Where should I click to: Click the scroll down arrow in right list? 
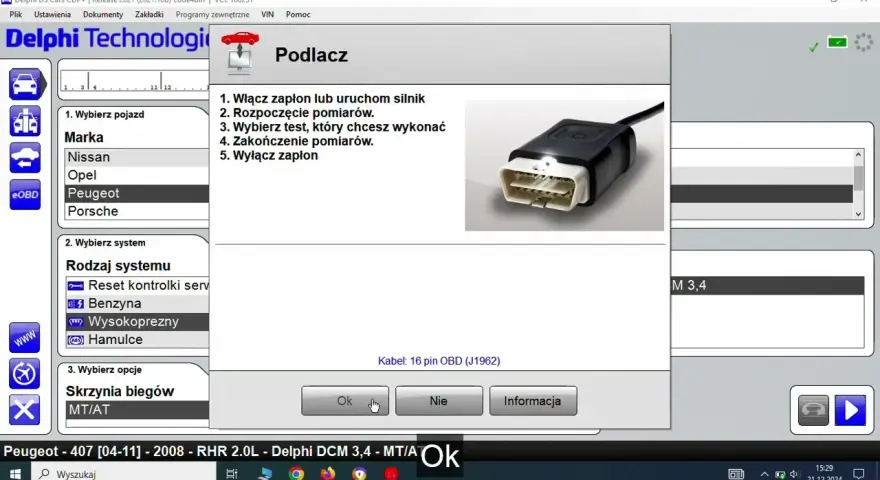click(x=858, y=214)
